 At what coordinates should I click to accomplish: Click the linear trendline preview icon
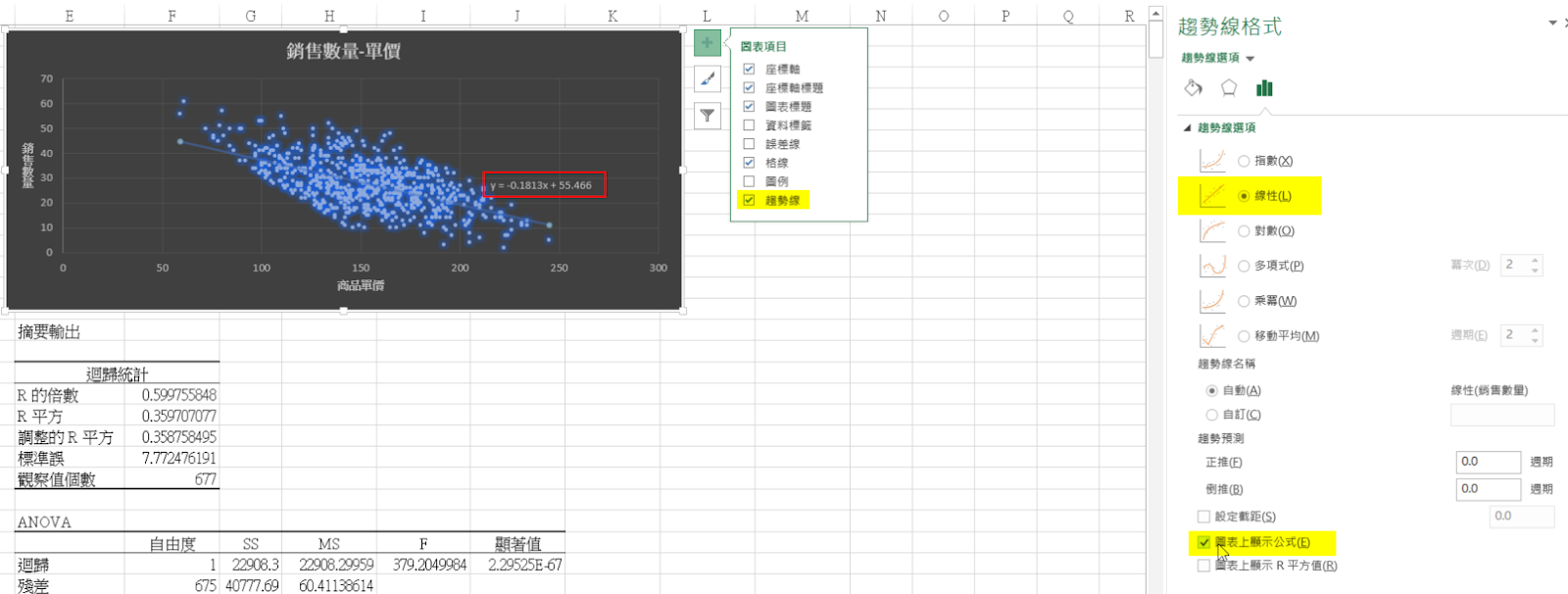pyautogui.click(x=1212, y=196)
